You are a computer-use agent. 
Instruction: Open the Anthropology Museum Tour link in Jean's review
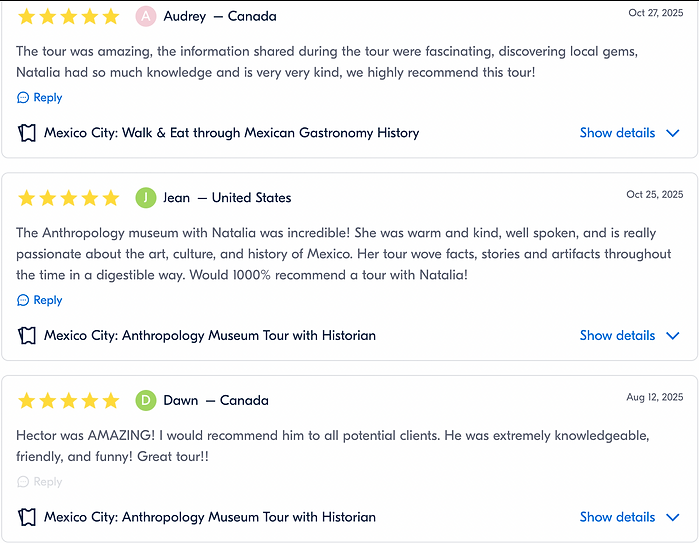pyautogui.click(x=210, y=336)
